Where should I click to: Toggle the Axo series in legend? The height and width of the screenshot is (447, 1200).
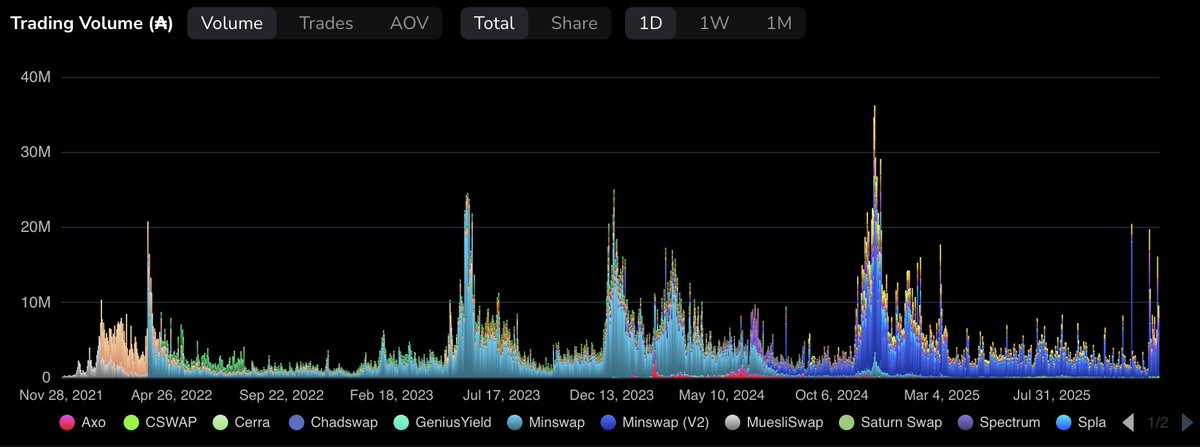coord(81,423)
